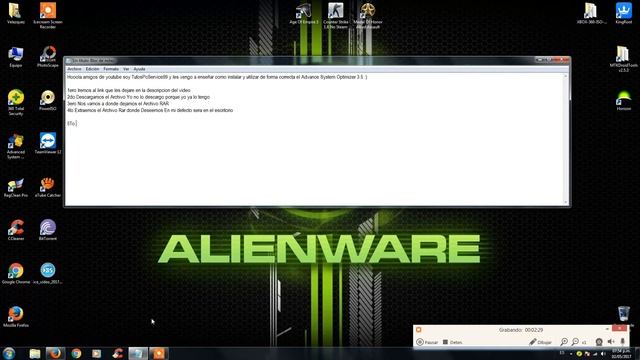Open Advanced System Optimizer shortcut

click(16, 146)
